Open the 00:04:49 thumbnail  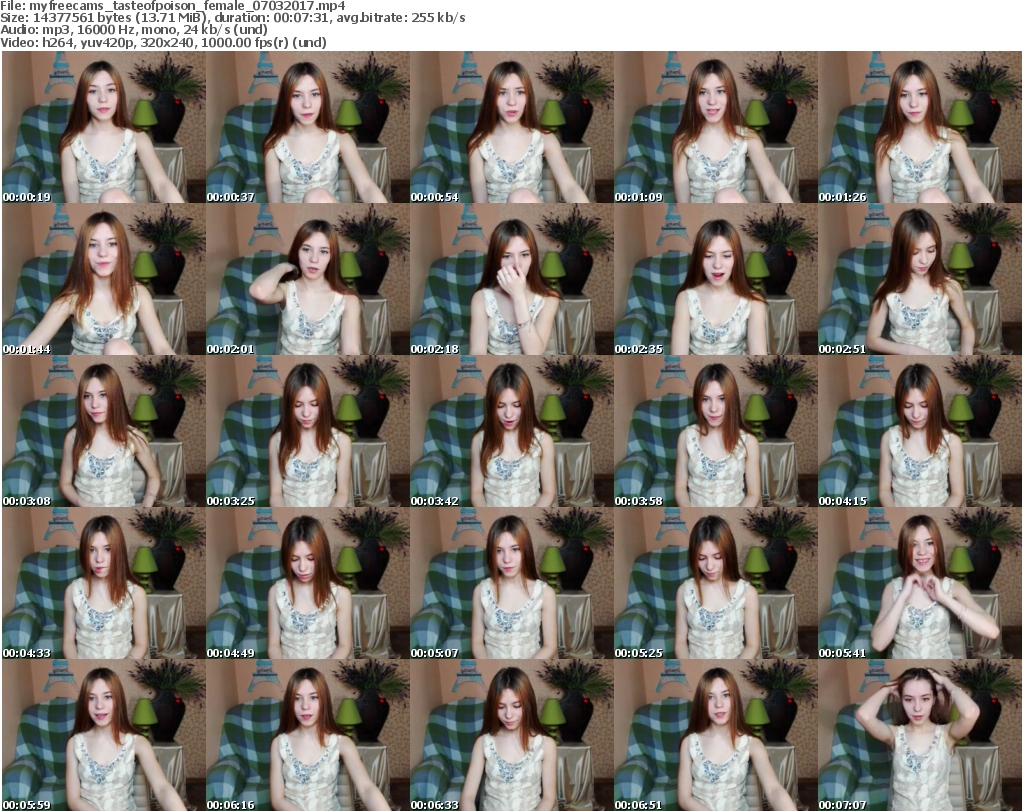pos(308,584)
